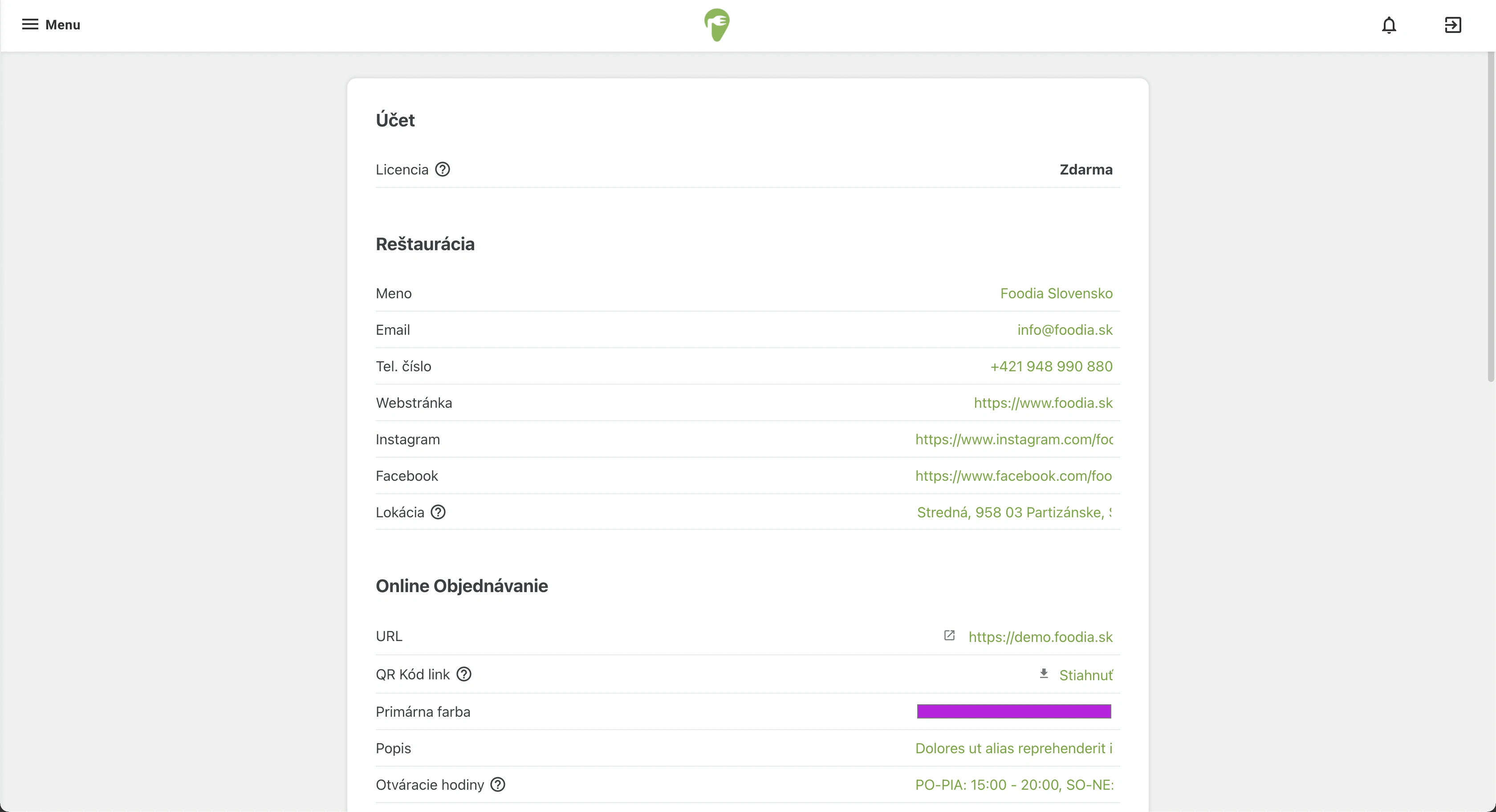Click Stiahnuť to download QR code
The width and height of the screenshot is (1496, 812).
tap(1086, 675)
